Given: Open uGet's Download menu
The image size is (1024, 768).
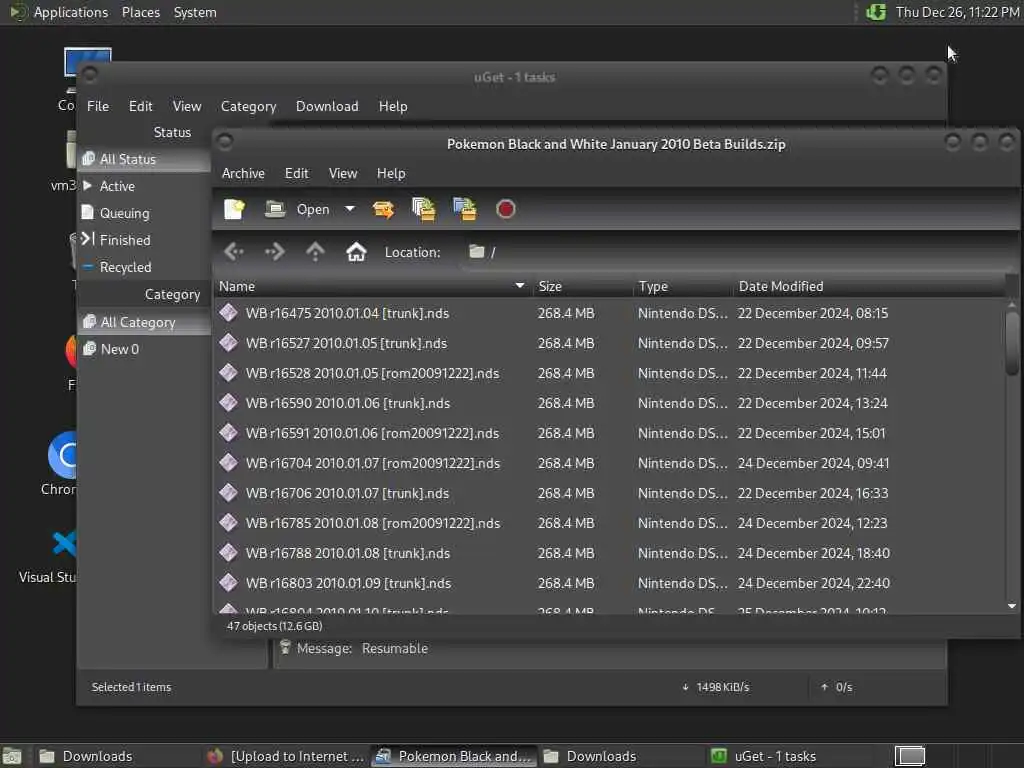Looking at the screenshot, I should pyautogui.click(x=327, y=106).
